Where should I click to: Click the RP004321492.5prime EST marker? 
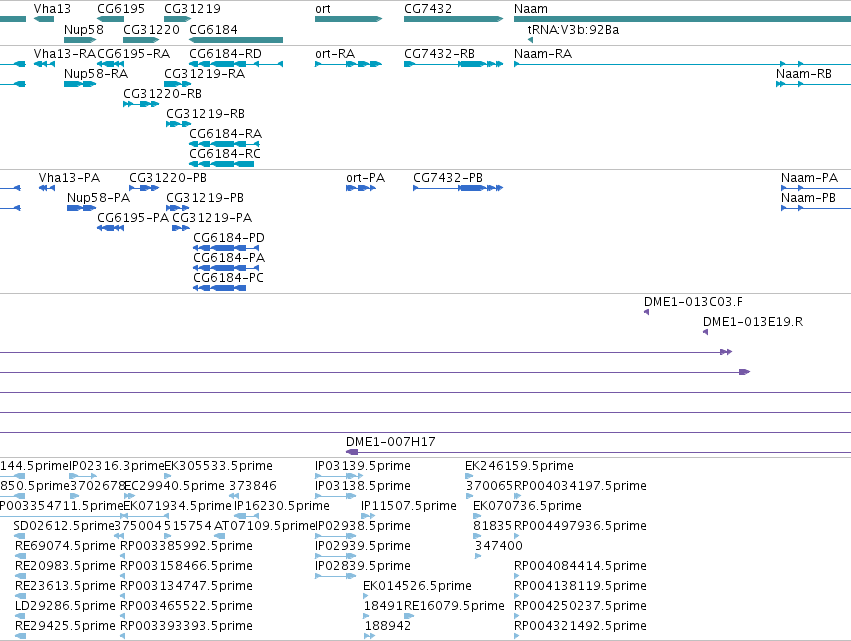click(x=517, y=636)
